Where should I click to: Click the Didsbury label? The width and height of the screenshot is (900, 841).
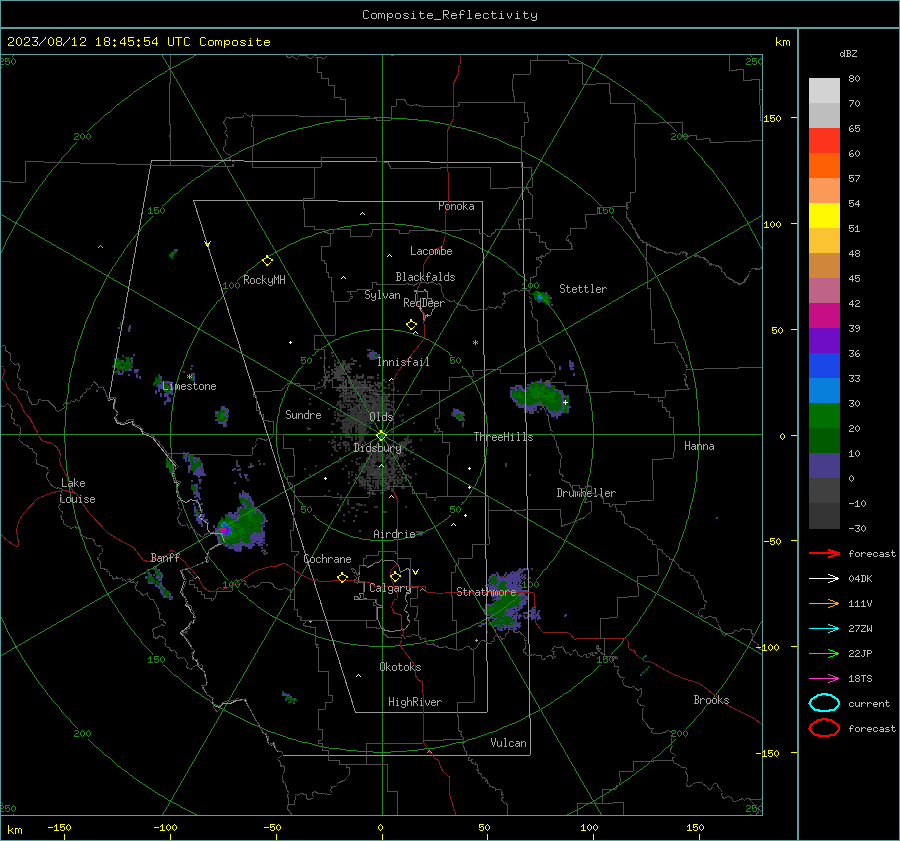377,448
